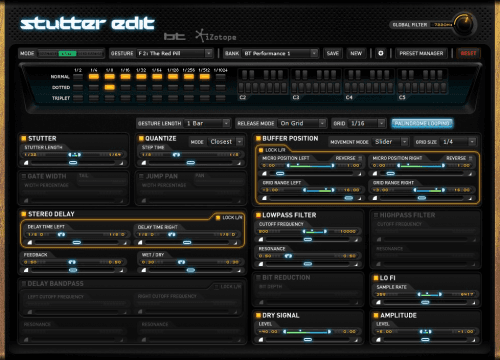Toggle the Normal 1/4 grid cell
Screen dimensions: 500x360
coord(94,77)
